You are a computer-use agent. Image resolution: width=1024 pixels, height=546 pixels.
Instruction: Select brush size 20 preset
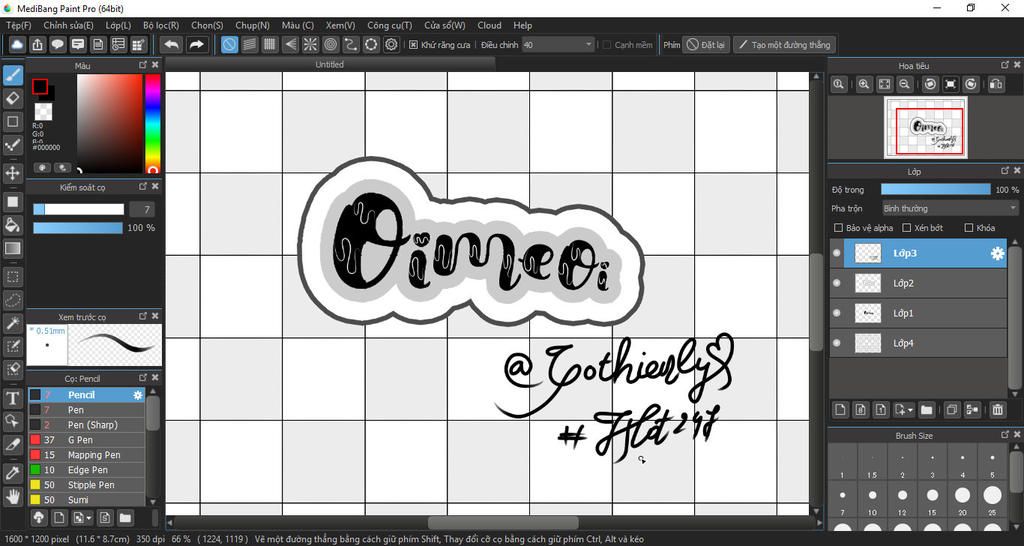click(x=962, y=496)
